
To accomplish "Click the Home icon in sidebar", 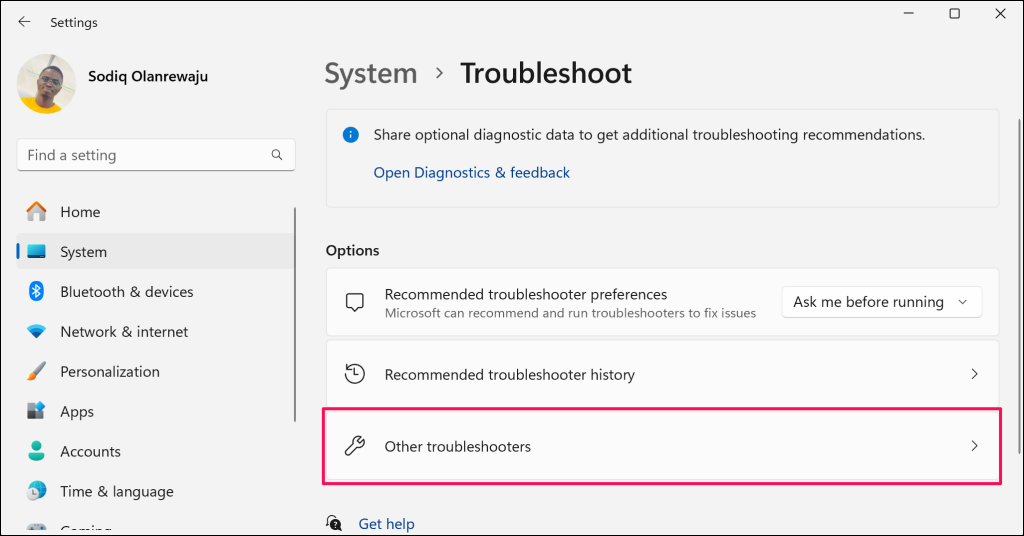I will click(37, 212).
